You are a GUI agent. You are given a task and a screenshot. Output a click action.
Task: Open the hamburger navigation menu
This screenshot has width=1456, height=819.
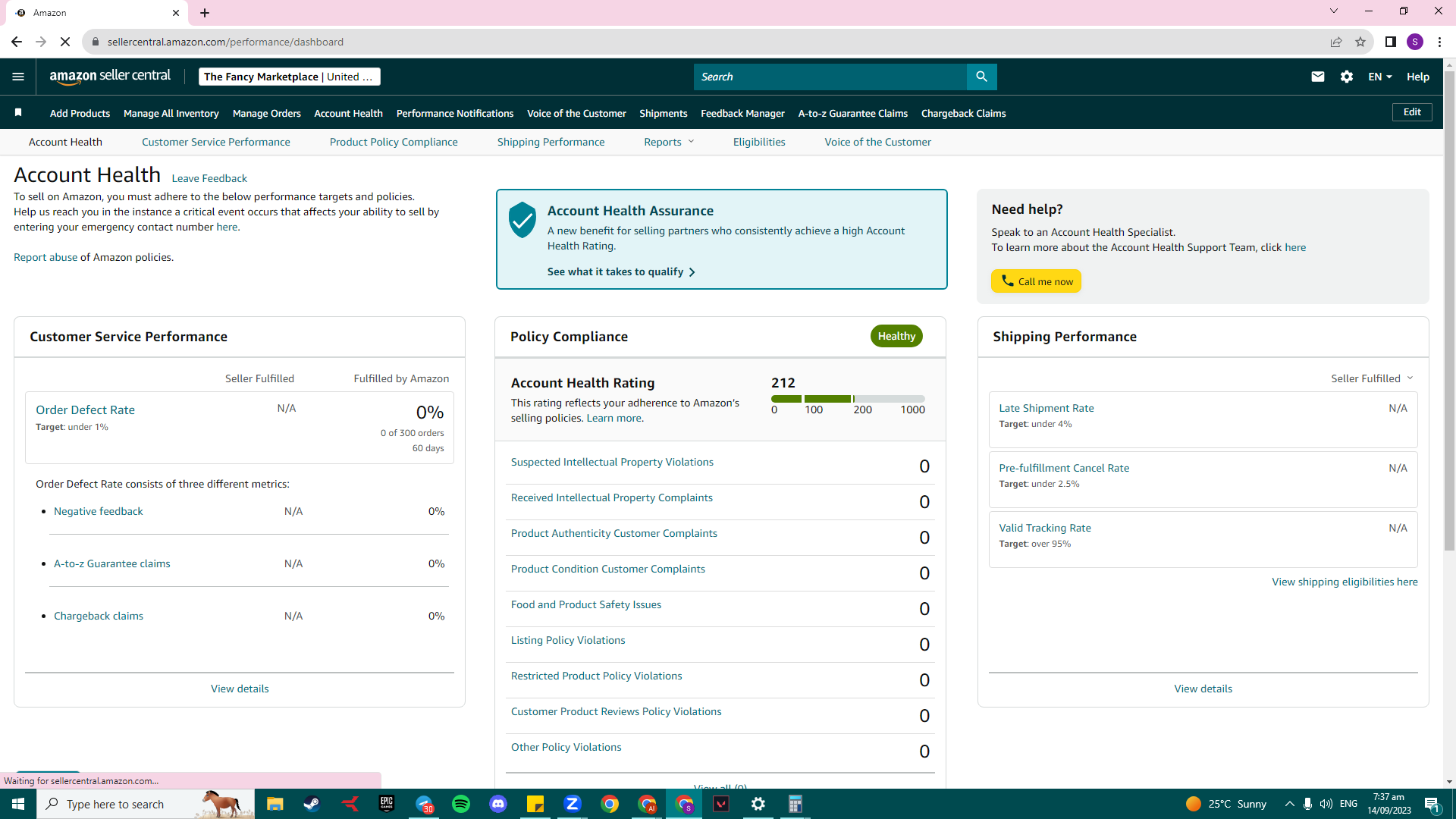(18, 77)
